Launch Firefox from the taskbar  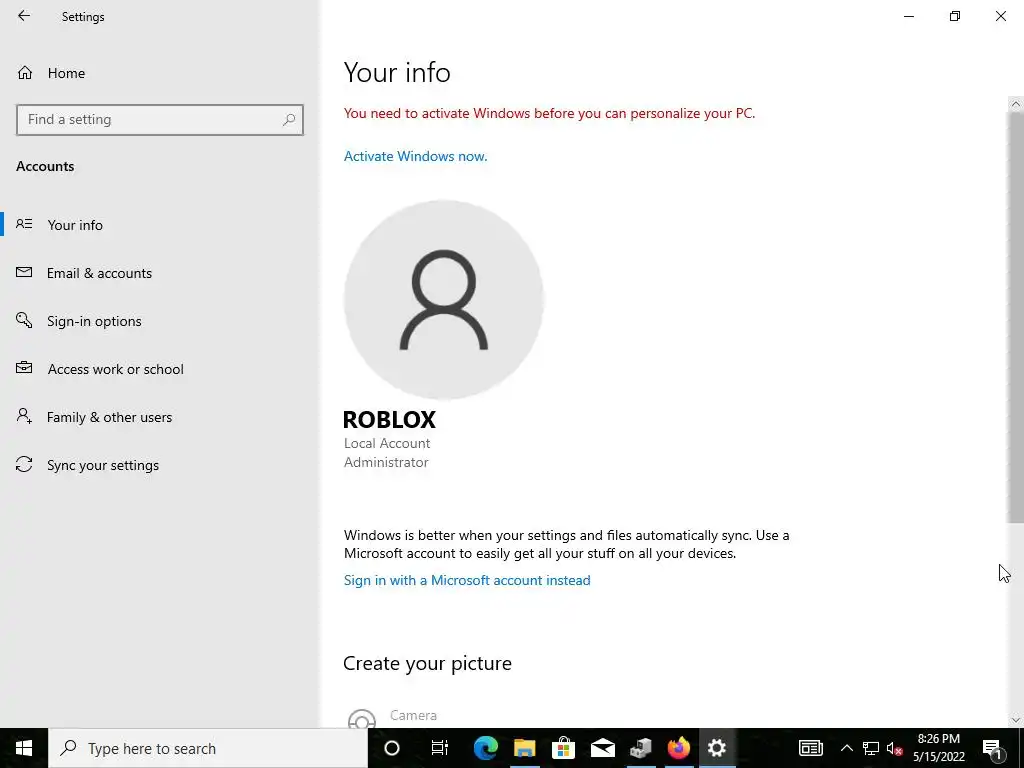(679, 748)
